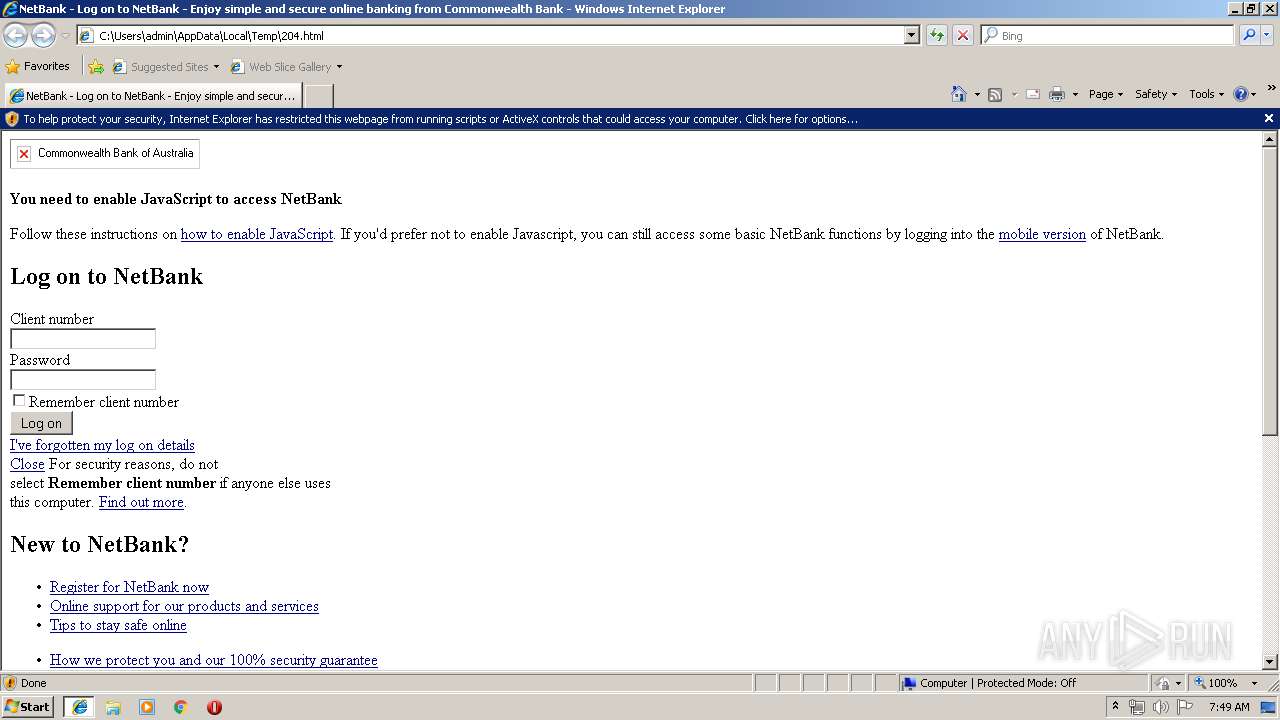Expand the Home button dropdown arrow
Image resolution: width=1280 pixels, height=720 pixels.
(976, 94)
